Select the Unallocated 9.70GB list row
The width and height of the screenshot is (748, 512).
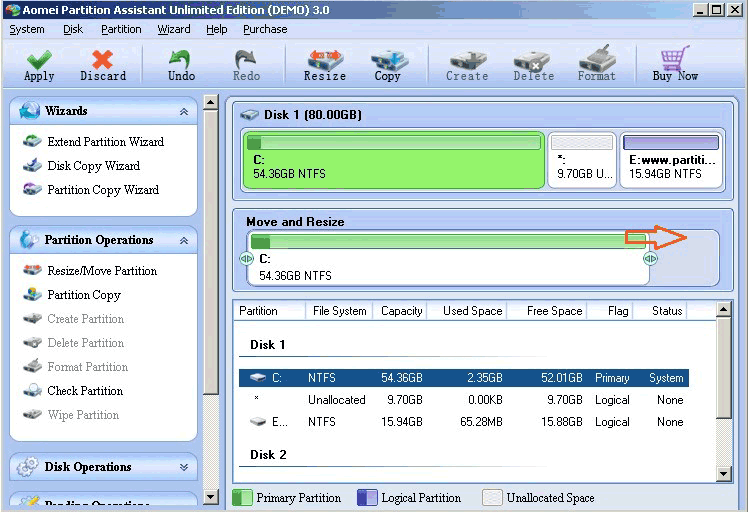click(464, 400)
